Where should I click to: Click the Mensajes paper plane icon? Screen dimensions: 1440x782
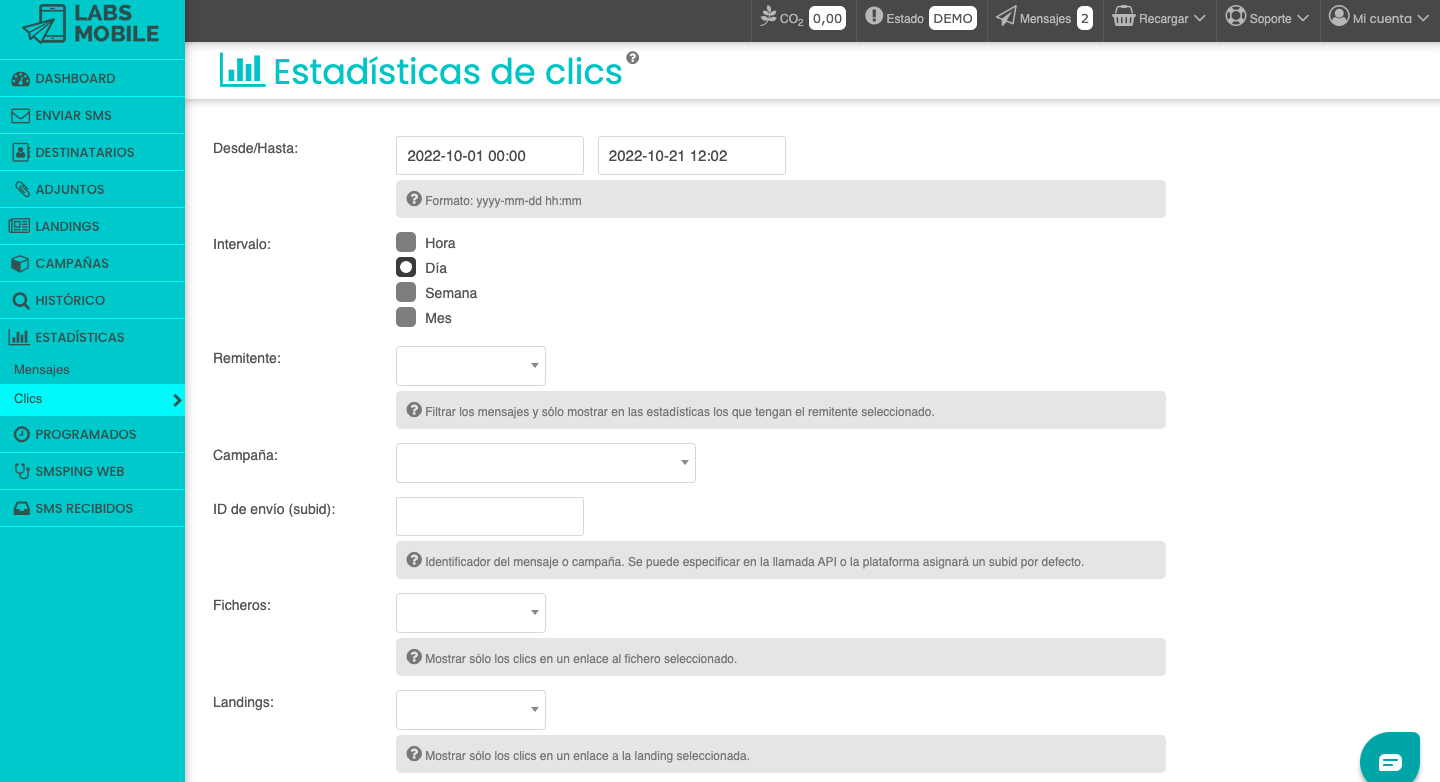coord(1006,17)
